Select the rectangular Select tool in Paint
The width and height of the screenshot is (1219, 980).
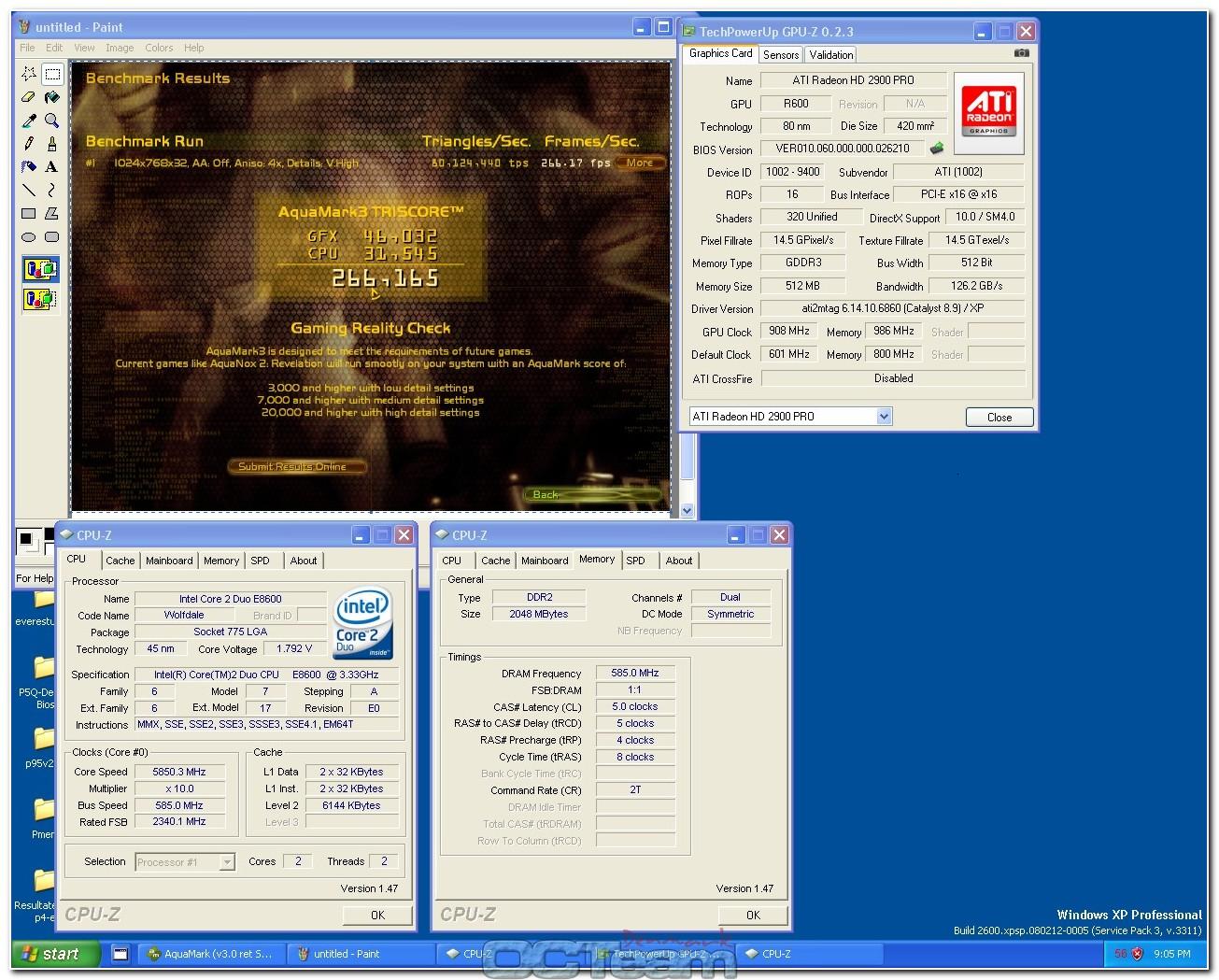[52, 74]
